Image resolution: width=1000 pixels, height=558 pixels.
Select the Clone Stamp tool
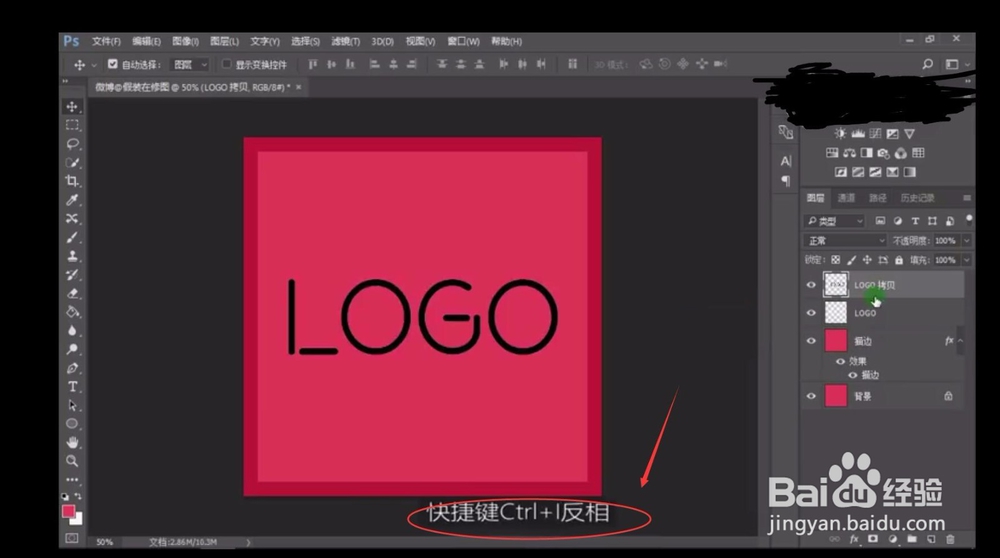(72, 256)
